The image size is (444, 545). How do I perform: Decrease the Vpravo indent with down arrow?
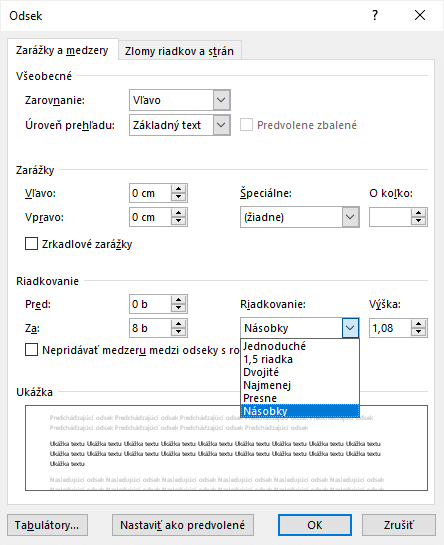coord(178,221)
